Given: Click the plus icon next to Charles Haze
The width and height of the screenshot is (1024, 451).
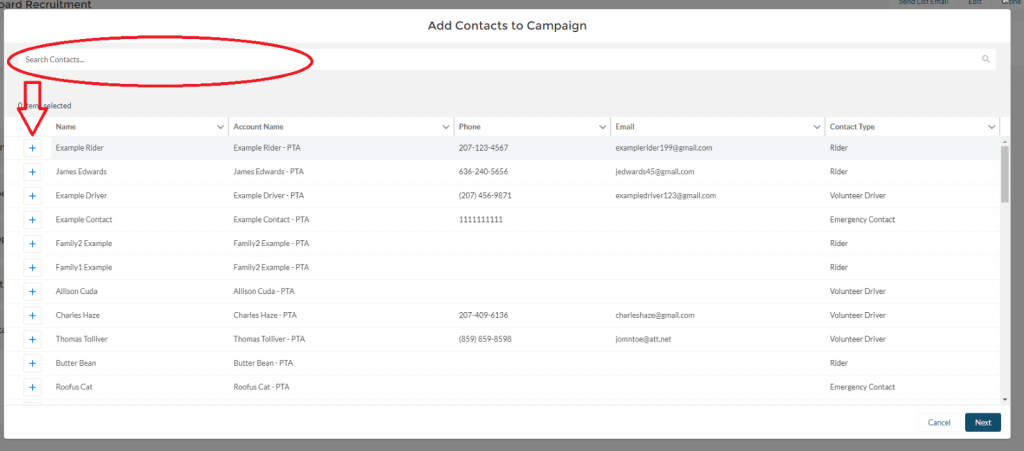Looking at the screenshot, I should coord(32,315).
